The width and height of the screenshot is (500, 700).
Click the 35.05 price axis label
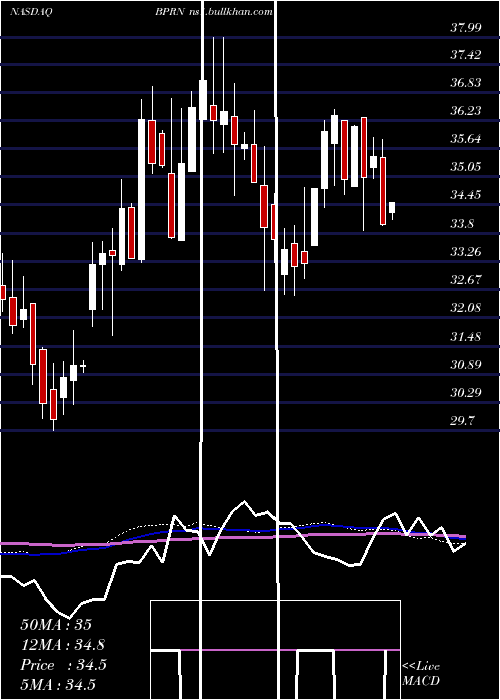click(x=466, y=167)
